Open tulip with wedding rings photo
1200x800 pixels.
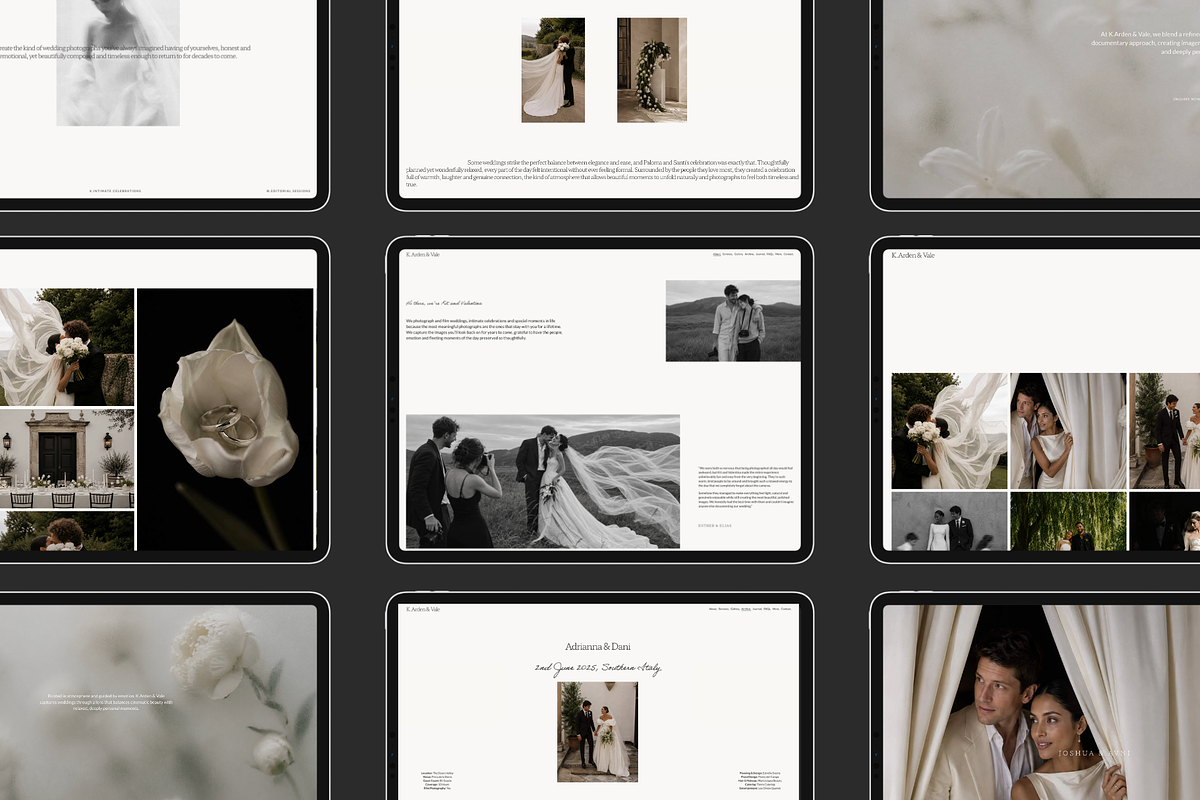pos(225,419)
